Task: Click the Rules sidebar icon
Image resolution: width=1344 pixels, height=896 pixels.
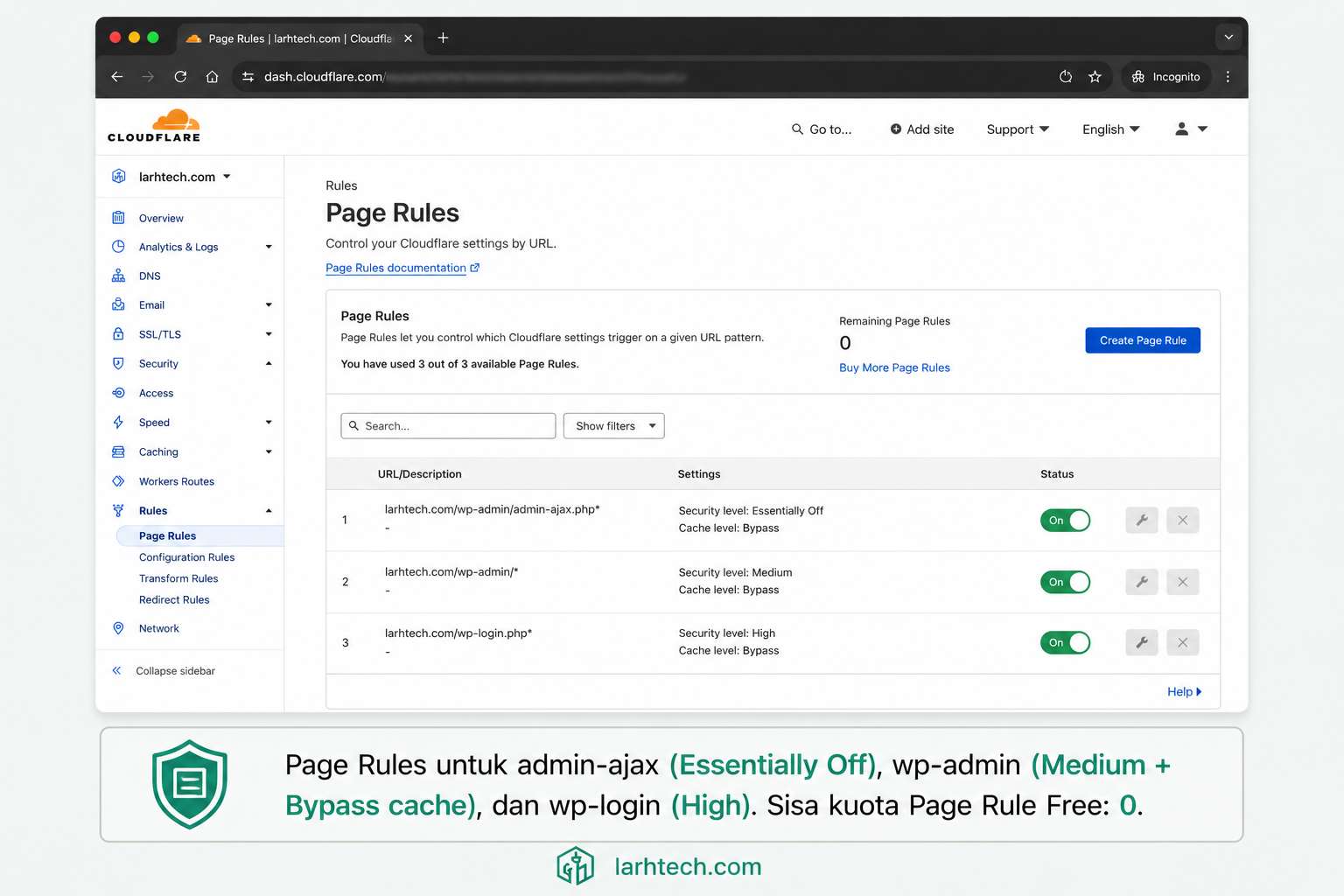Action: (x=118, y=510)
